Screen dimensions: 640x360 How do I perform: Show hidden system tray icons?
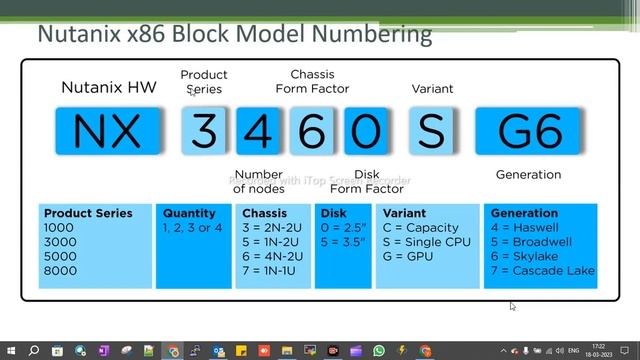pyautogui.click(x=503, y=351)
